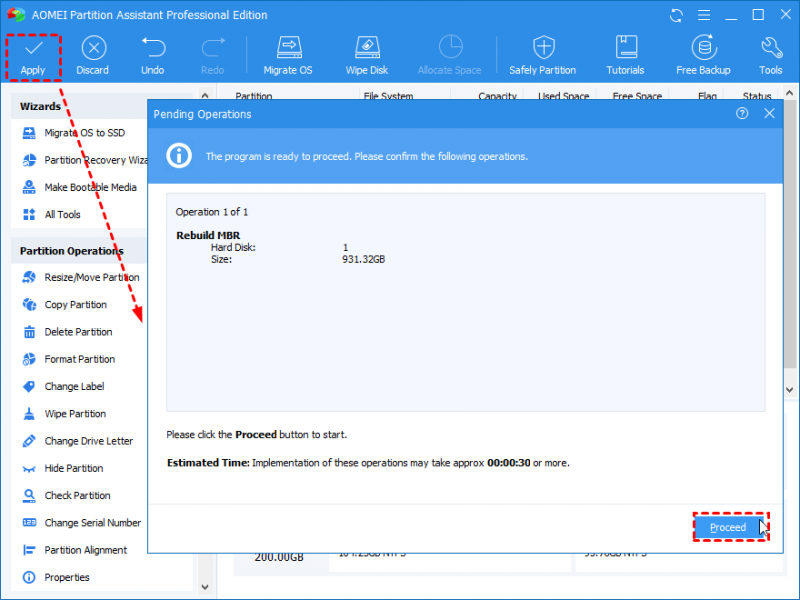Screen dimensions: 800x600
Task: Open the Migrate OS toolbar tool
Action: tap(288, 57)
